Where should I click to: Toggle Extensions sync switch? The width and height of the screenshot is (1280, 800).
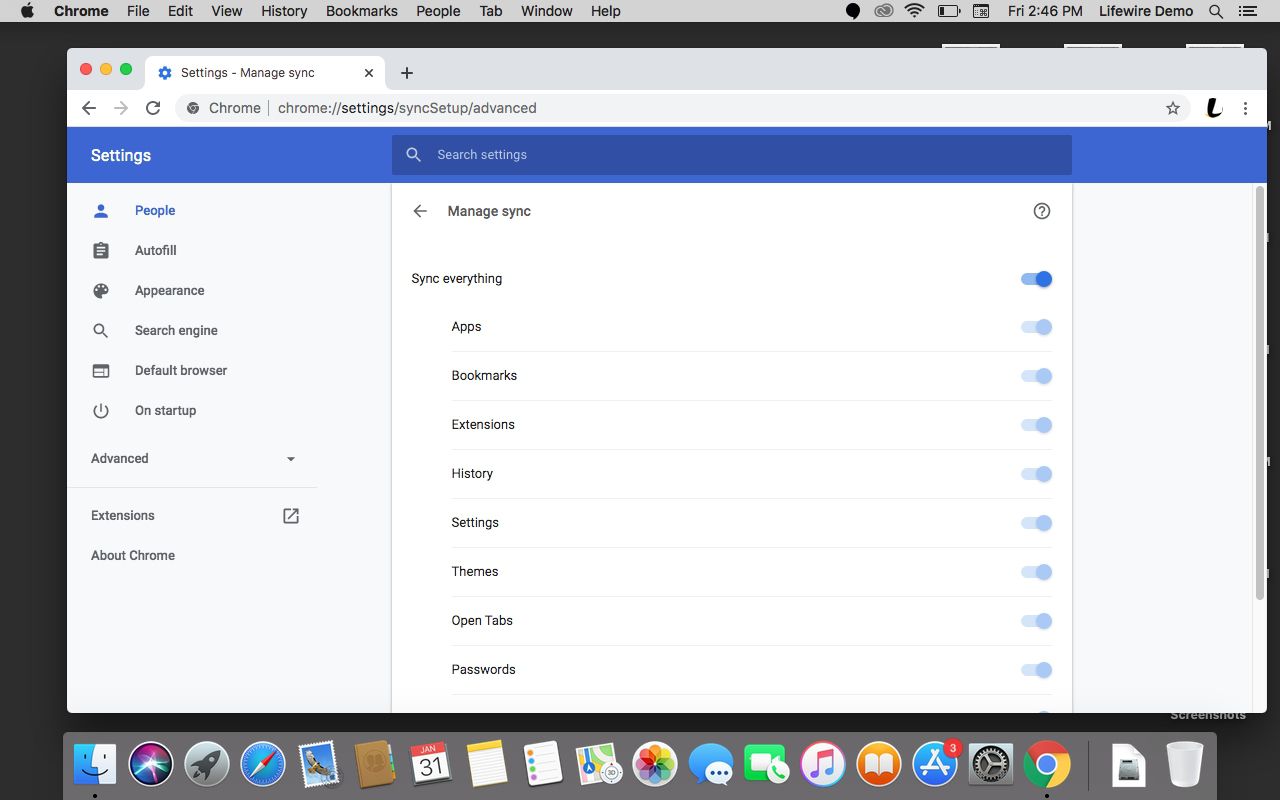point(1036,425)
